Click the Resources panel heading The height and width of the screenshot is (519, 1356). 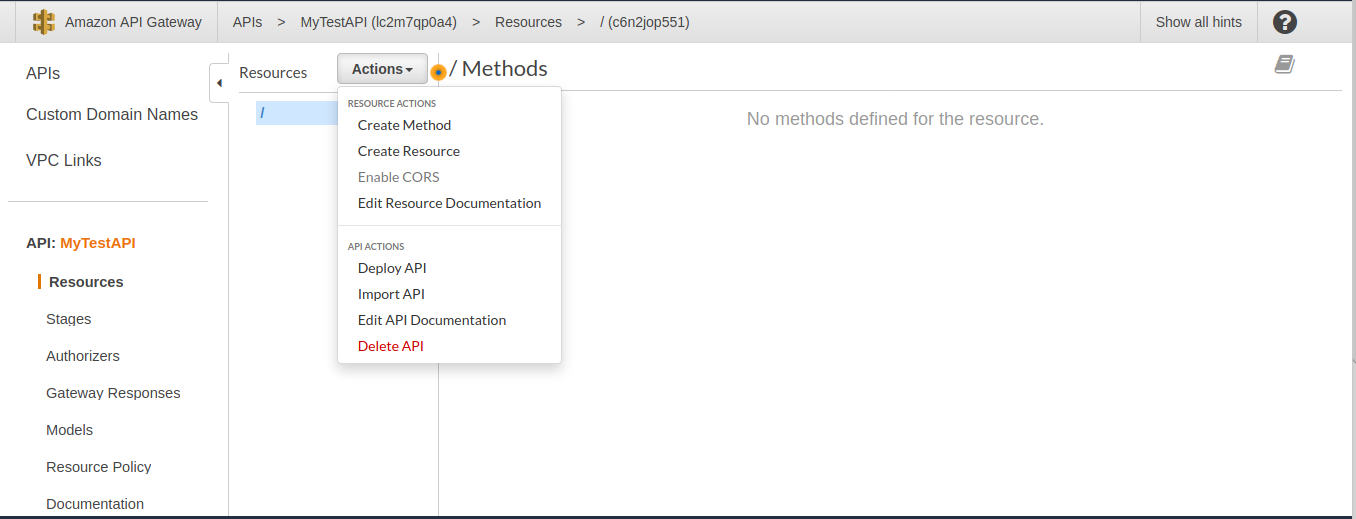[273, 73]
